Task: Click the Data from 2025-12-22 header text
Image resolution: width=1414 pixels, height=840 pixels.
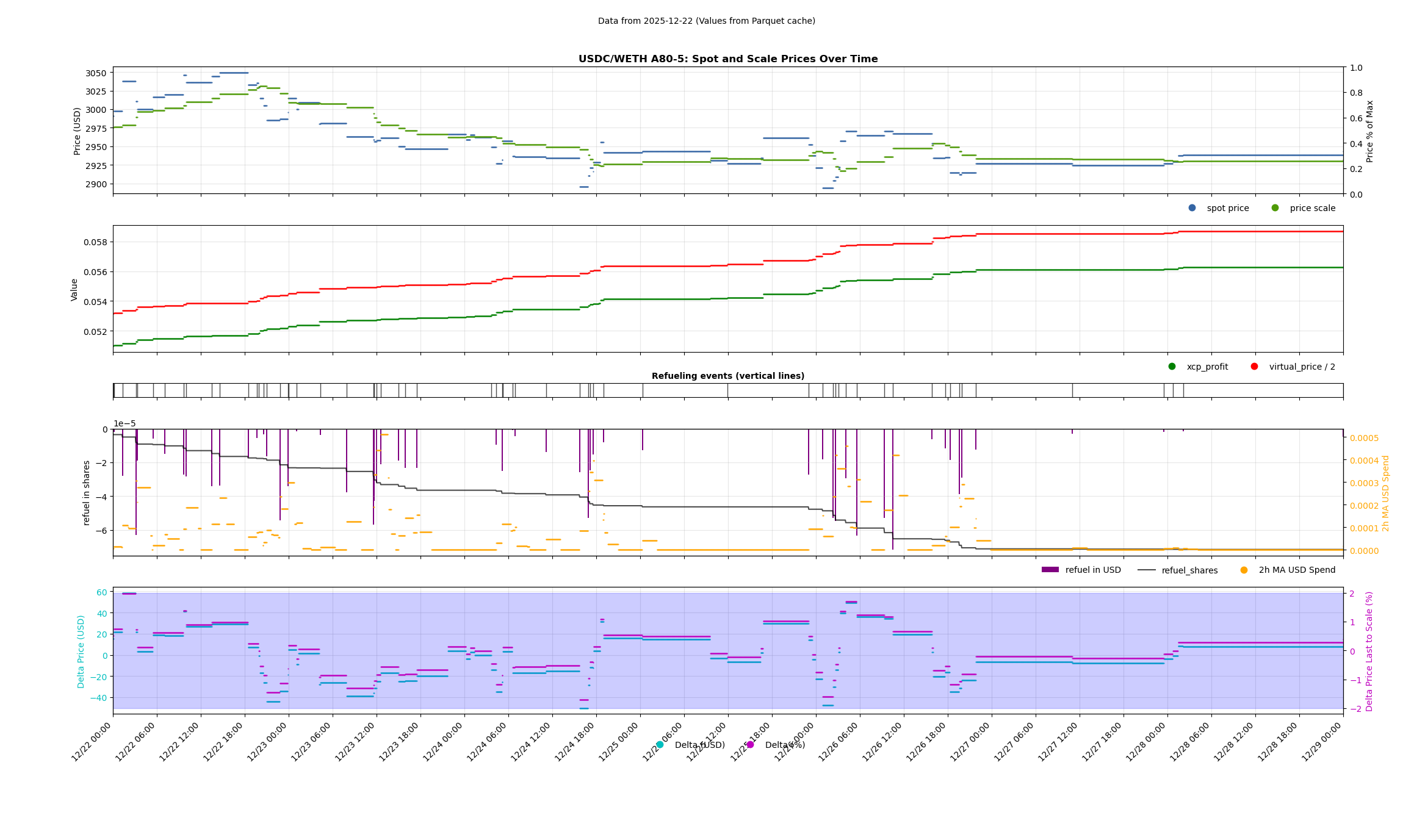Action: point(706,21)
